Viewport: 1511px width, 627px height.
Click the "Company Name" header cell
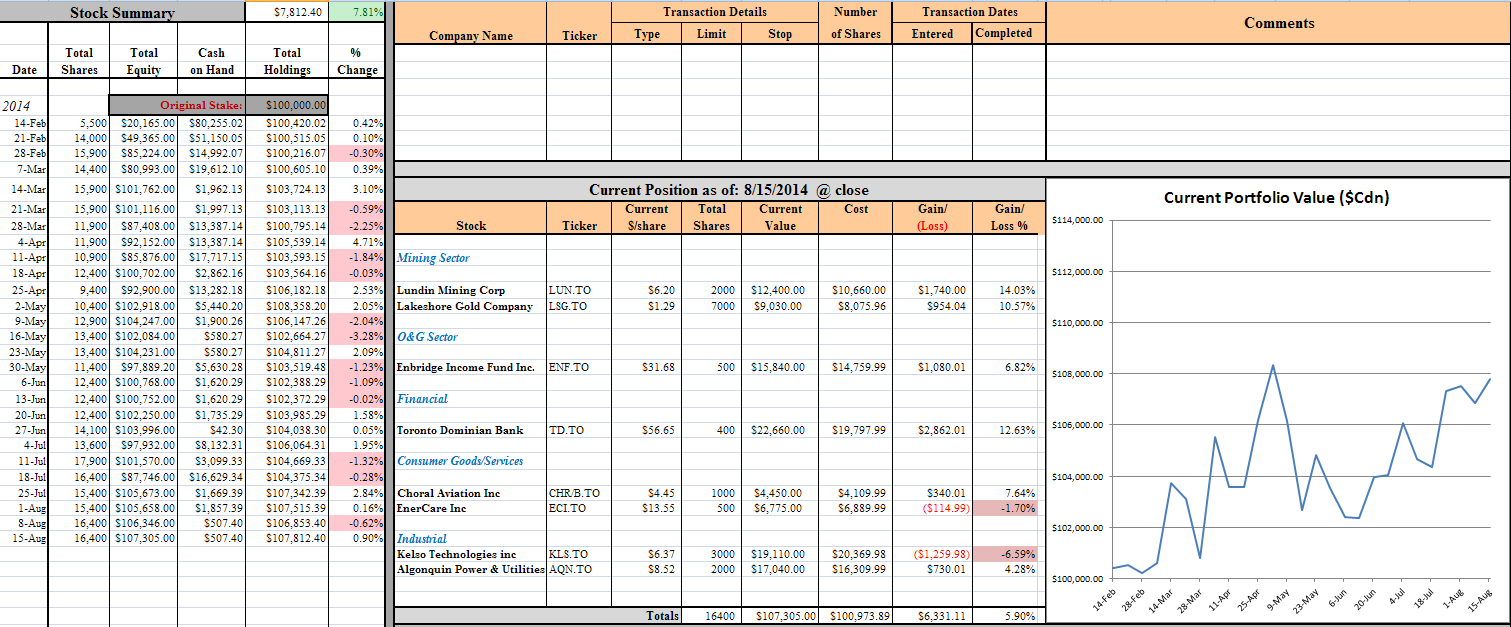(471, 36)
